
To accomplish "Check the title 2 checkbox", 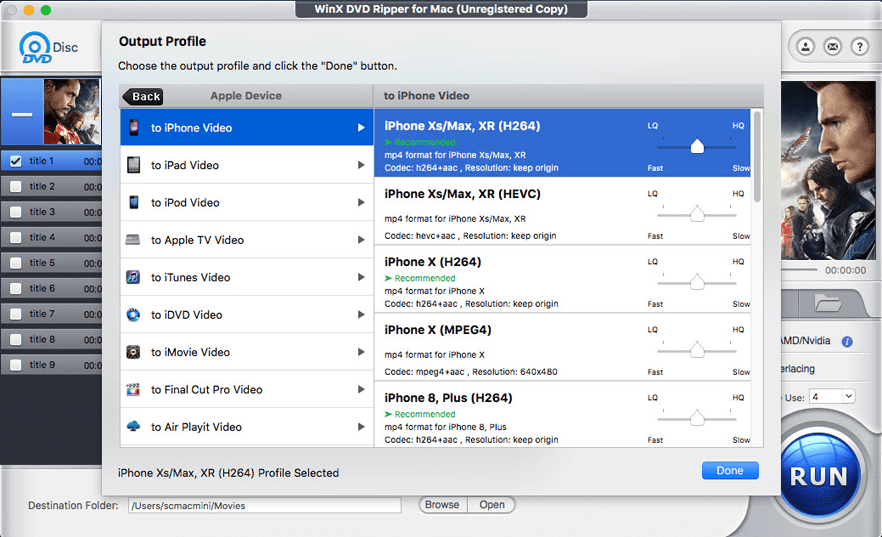I will [x=16, y=186].
